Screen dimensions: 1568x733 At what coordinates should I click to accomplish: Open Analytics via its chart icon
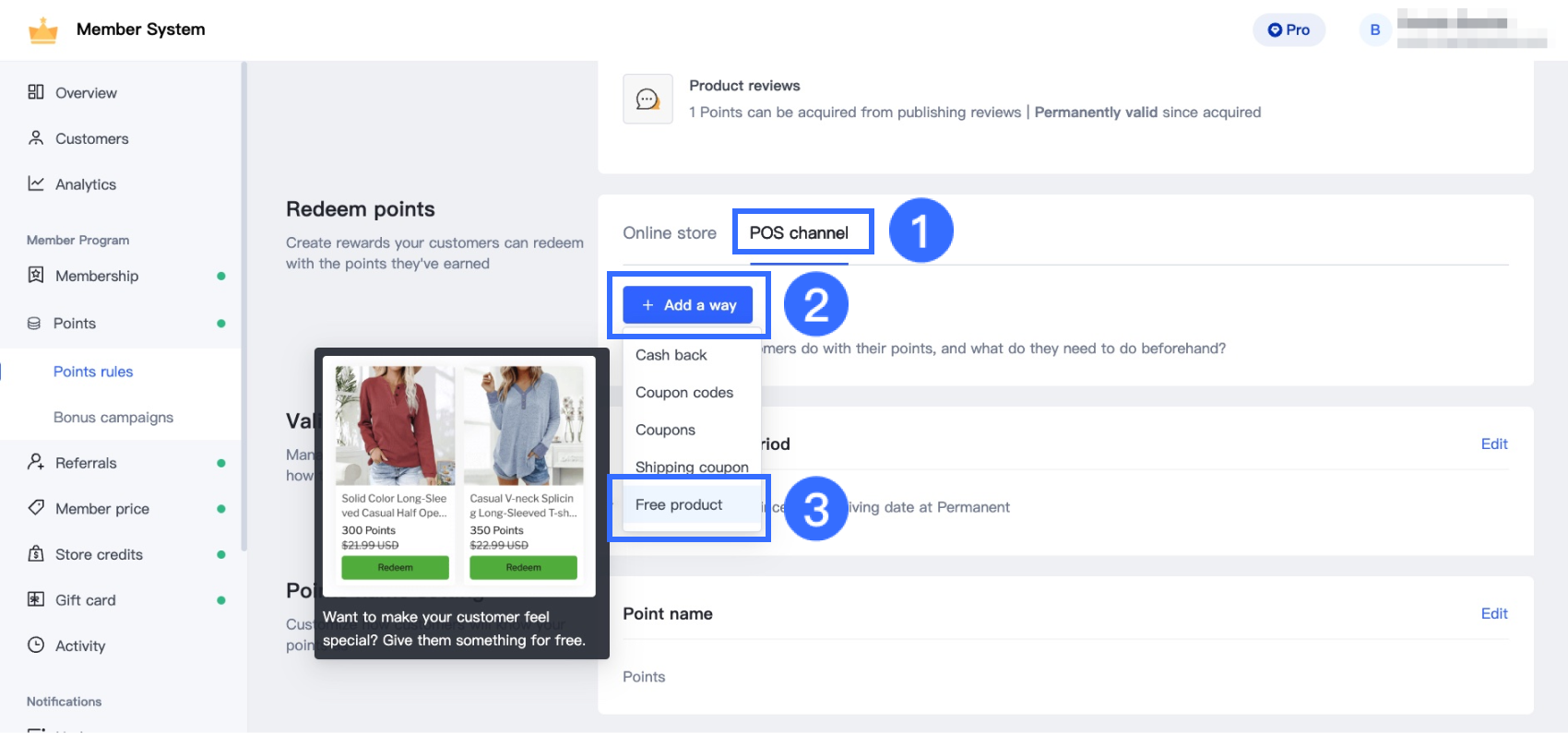(36, 183)
